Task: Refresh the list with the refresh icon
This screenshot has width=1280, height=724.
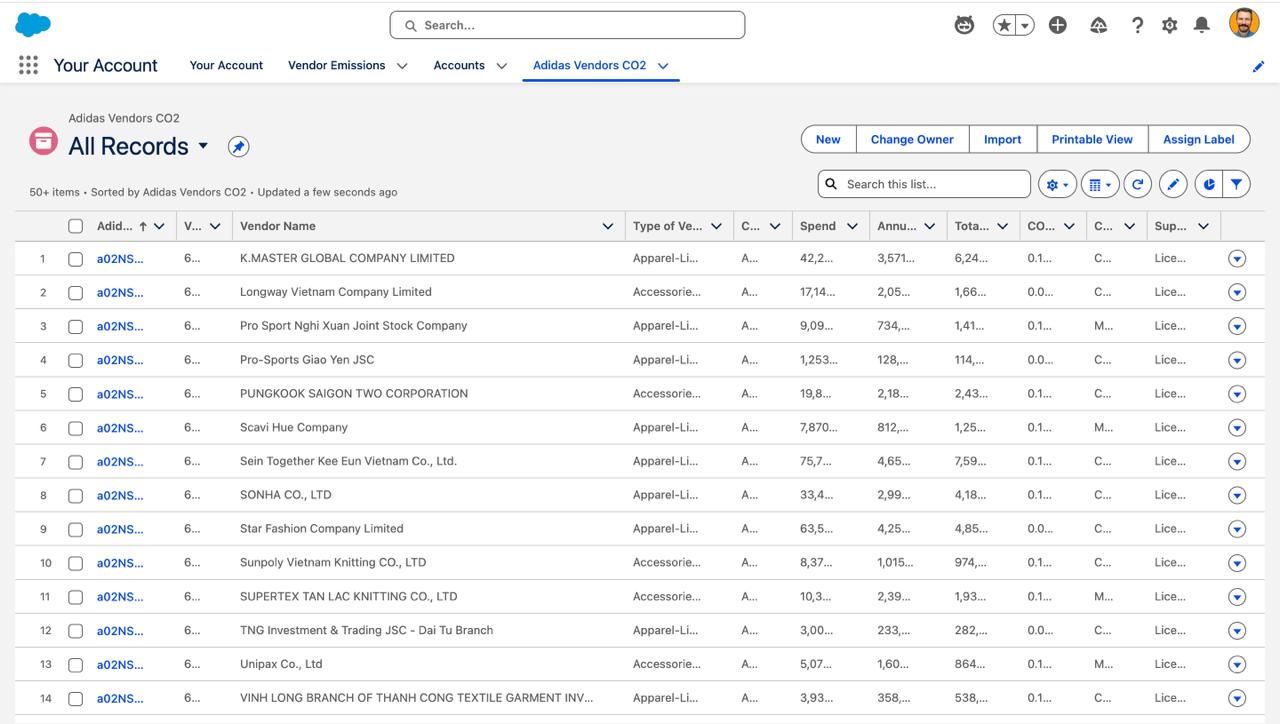Action: (1137, 184)
